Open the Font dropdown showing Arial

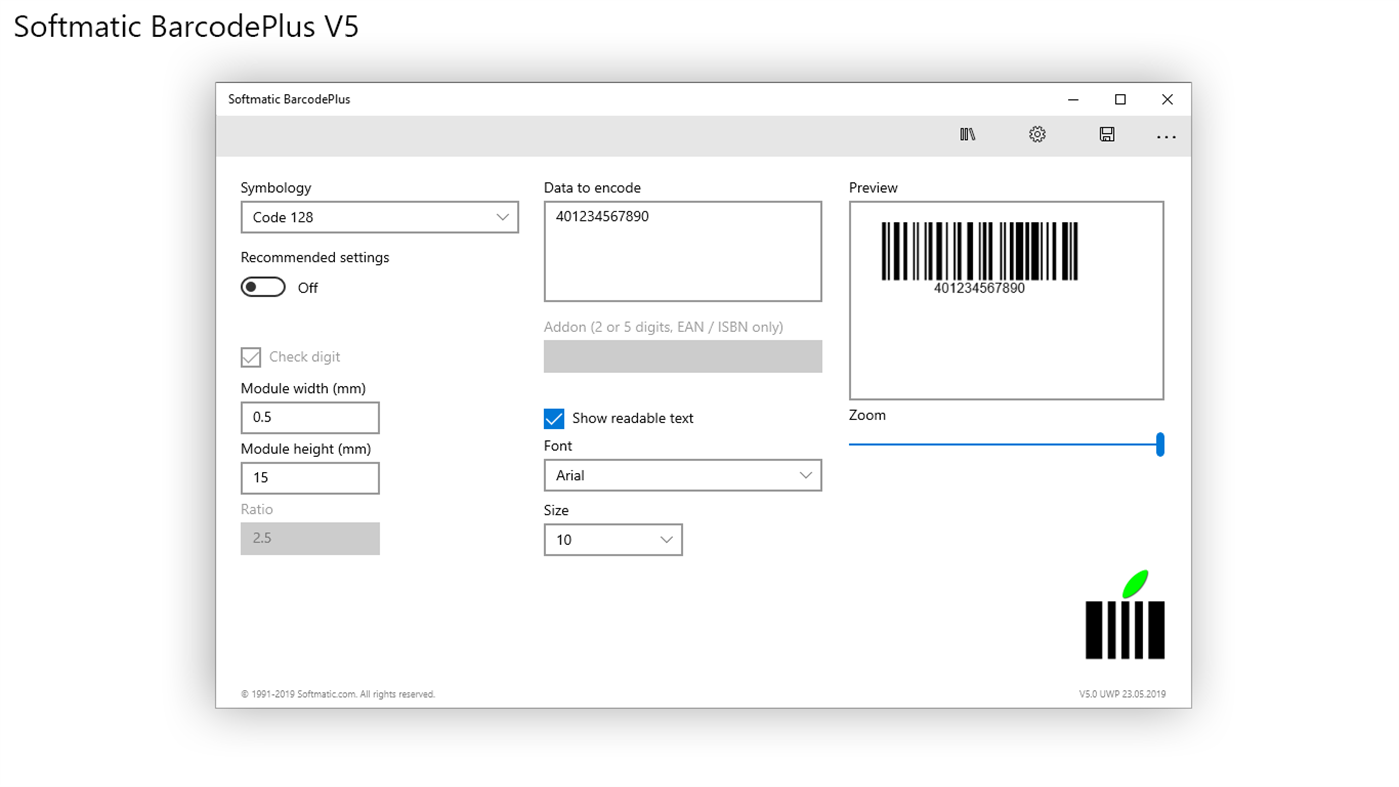683,475
